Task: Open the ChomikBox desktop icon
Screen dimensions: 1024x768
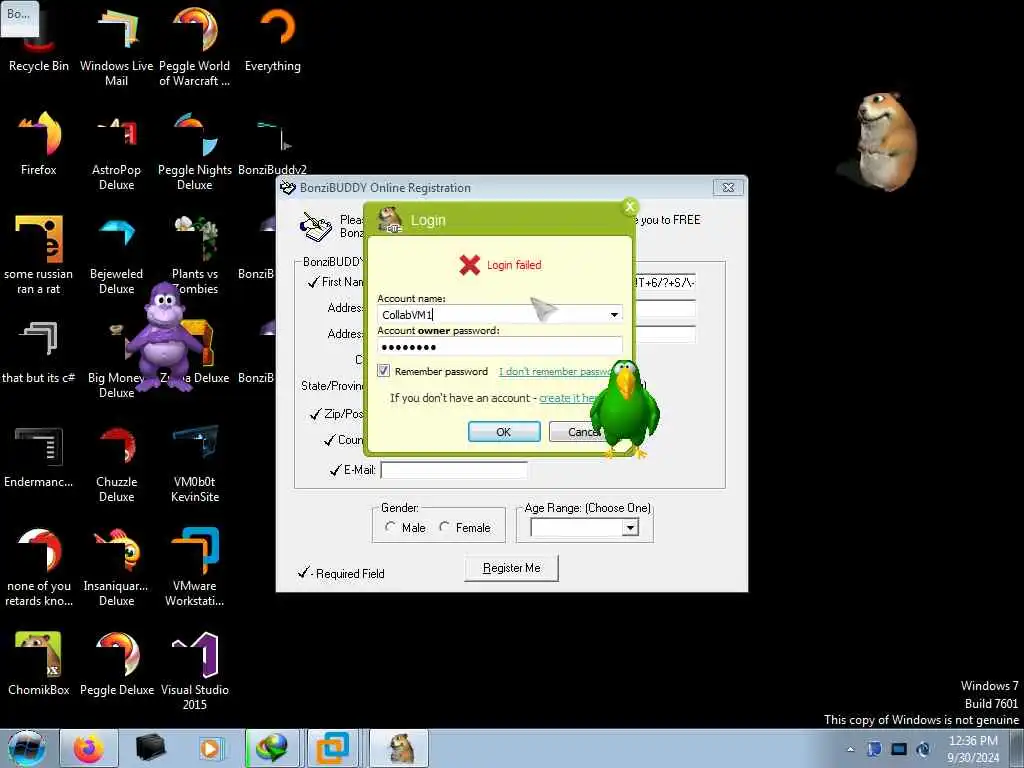Action: (39, 663)
